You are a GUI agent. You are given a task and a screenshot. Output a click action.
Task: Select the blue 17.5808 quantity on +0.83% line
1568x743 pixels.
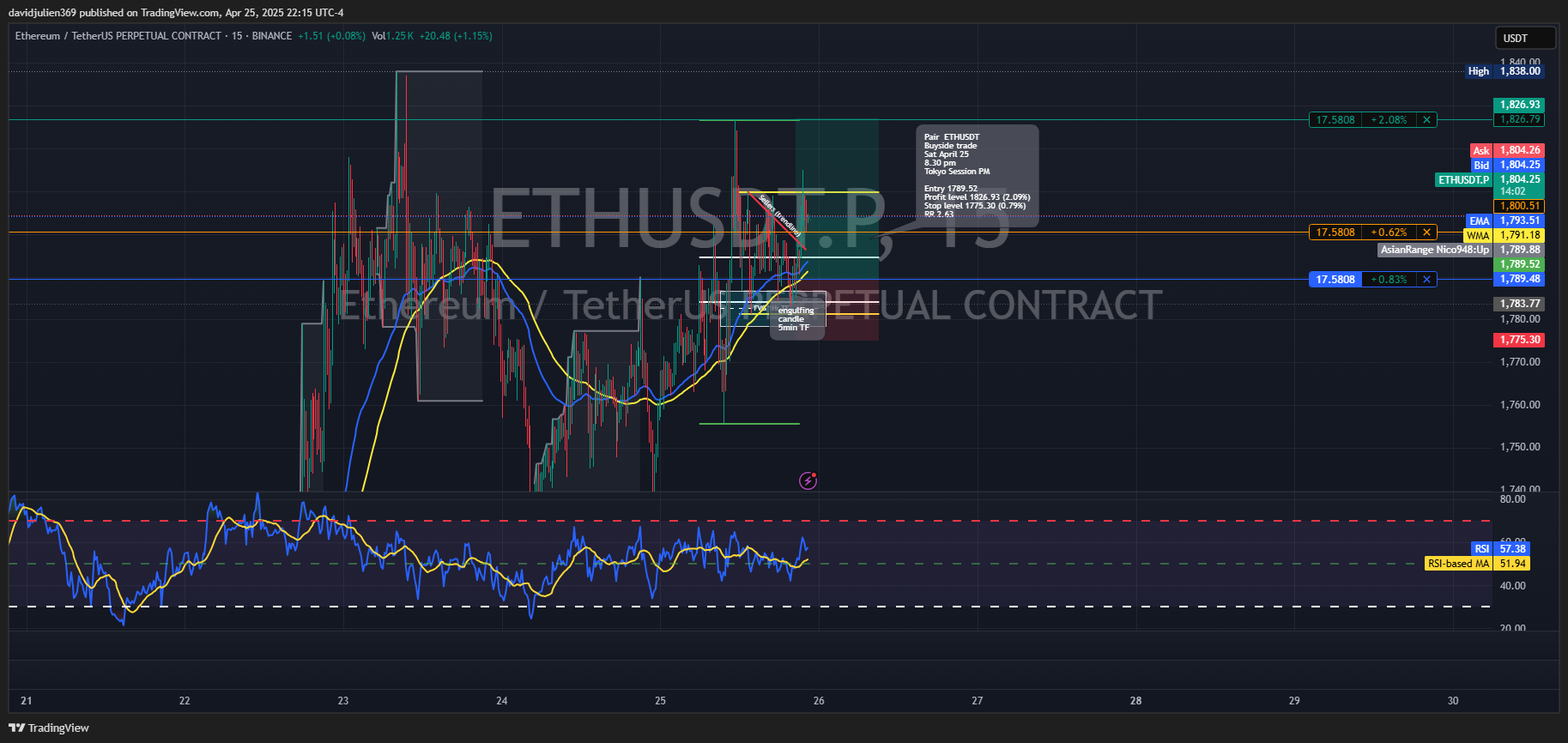click(1335, 280)
